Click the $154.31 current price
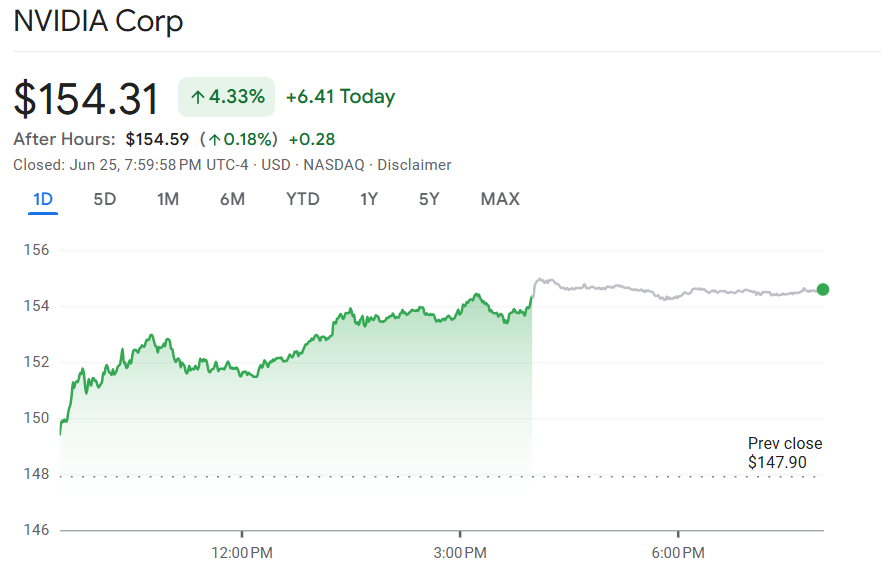This screenshot has height=575, width=881. coord(87,99)
